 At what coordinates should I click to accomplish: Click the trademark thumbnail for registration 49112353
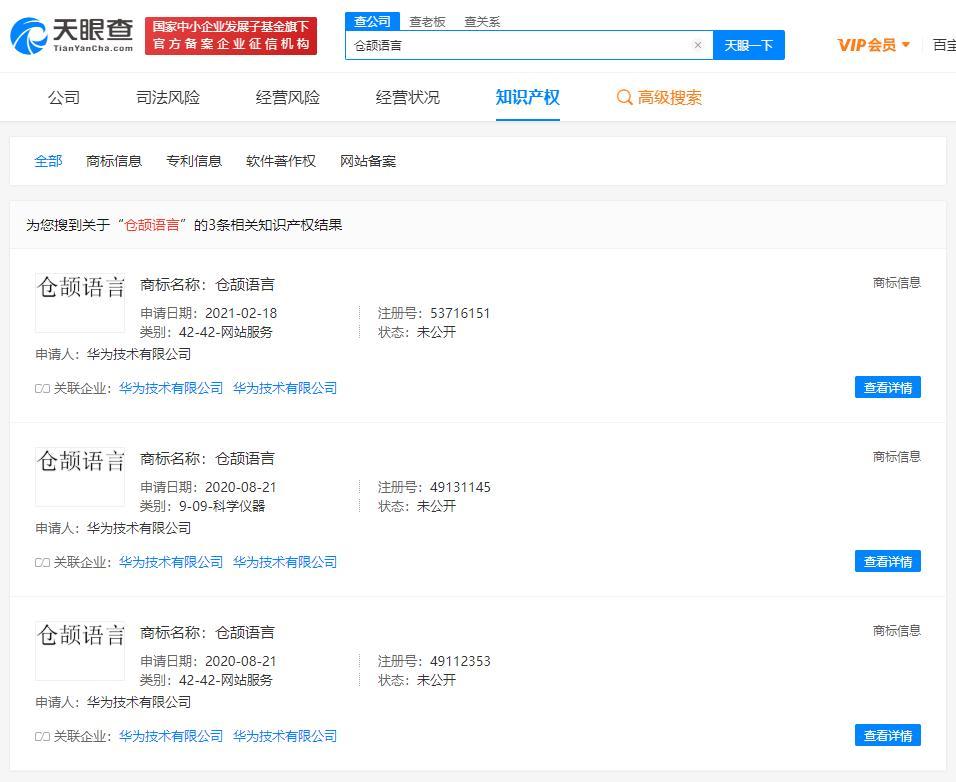(x=80, y=651)
